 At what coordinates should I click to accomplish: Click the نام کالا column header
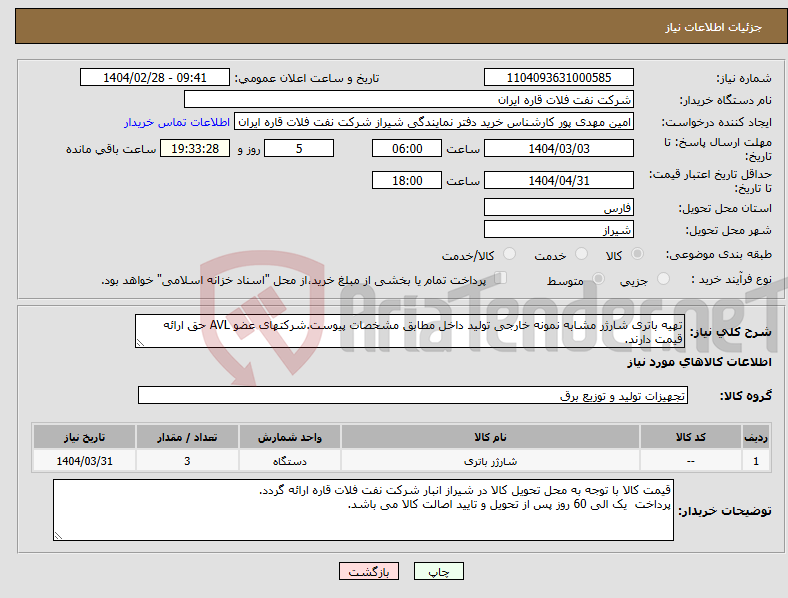click(490, 437)
